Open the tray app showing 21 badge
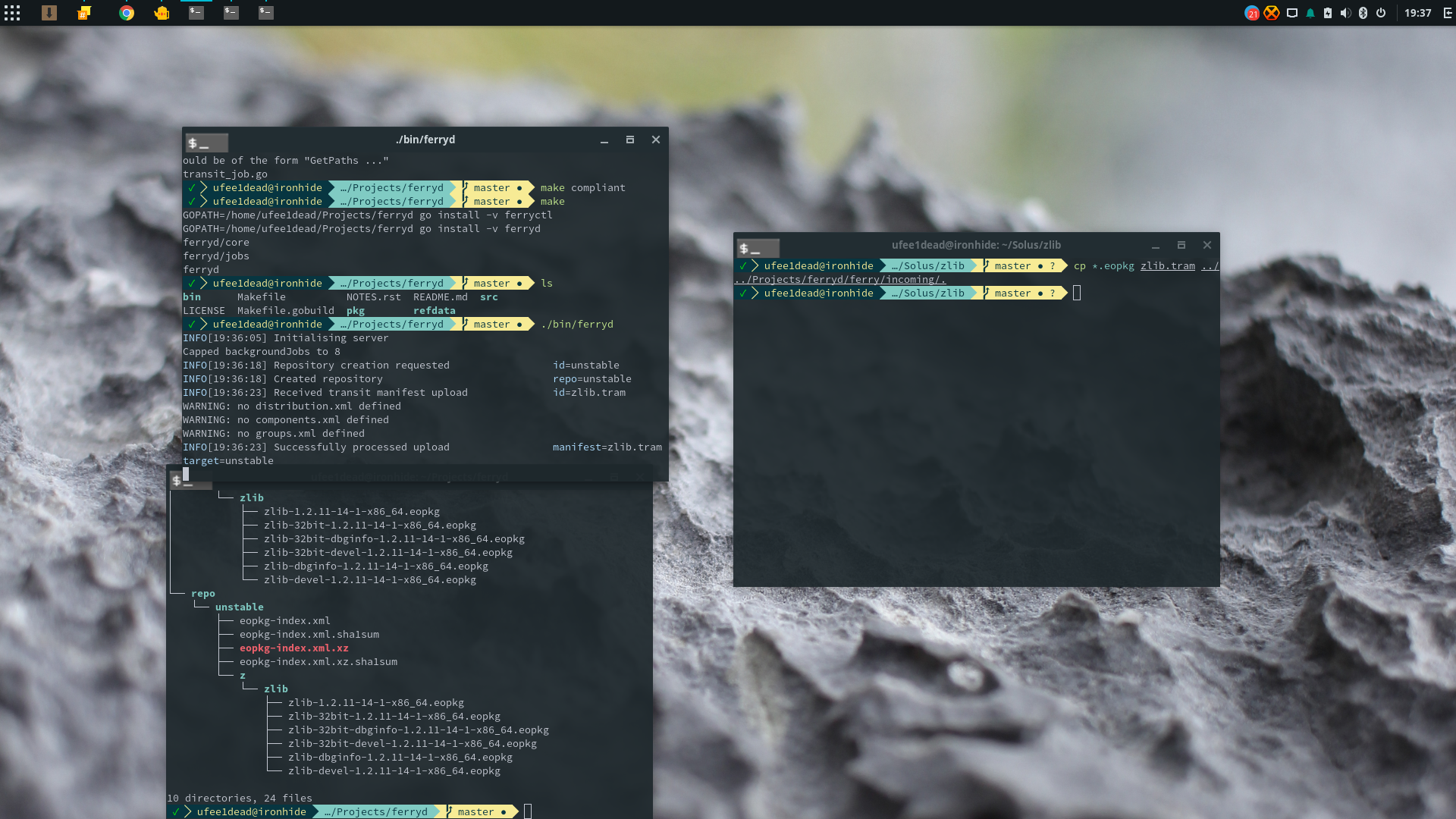Viewport: 1456px width, 819px height. [1252, 13]
